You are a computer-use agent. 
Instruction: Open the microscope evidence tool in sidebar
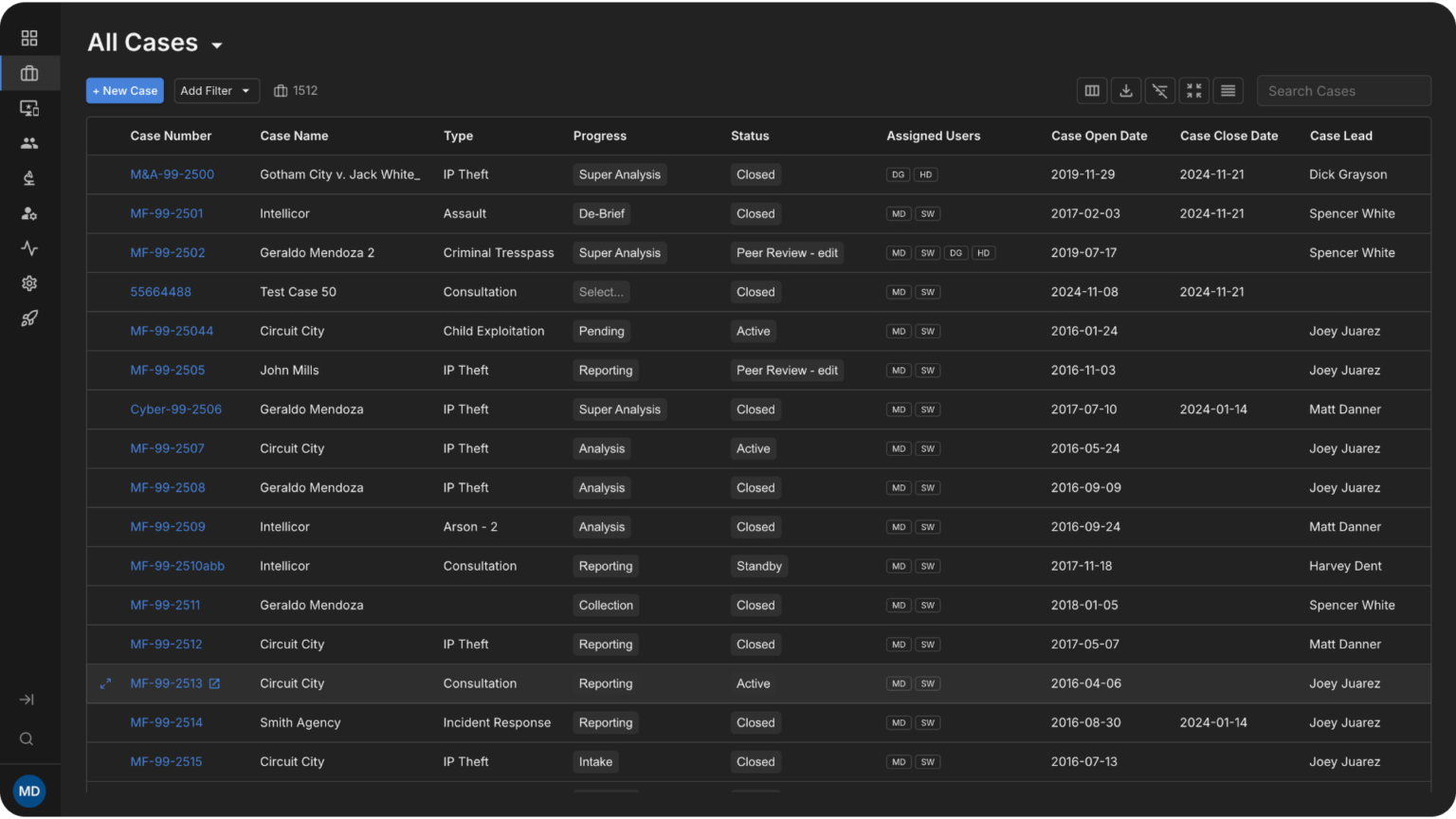[x=29, y=177]
